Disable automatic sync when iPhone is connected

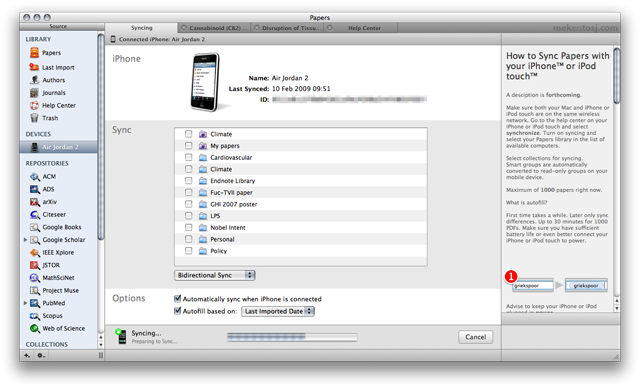tap(178, 299)
